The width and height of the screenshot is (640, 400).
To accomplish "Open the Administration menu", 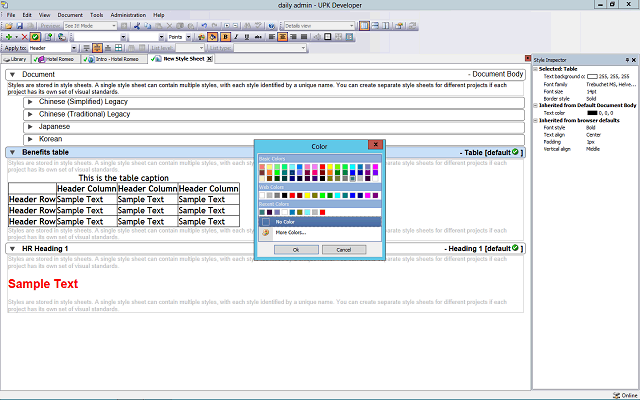I will point(128,16).
